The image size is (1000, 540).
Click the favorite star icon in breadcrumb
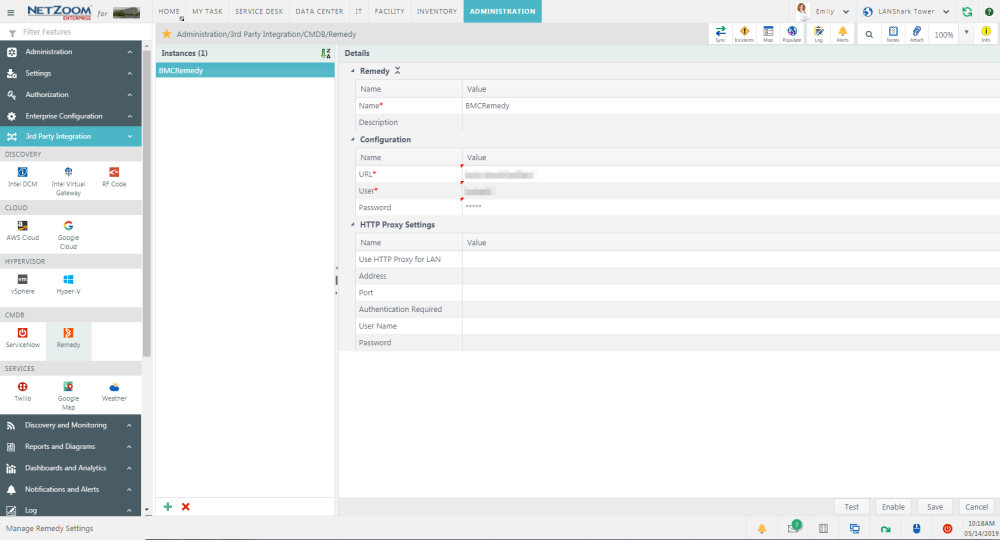click(166, 34)
